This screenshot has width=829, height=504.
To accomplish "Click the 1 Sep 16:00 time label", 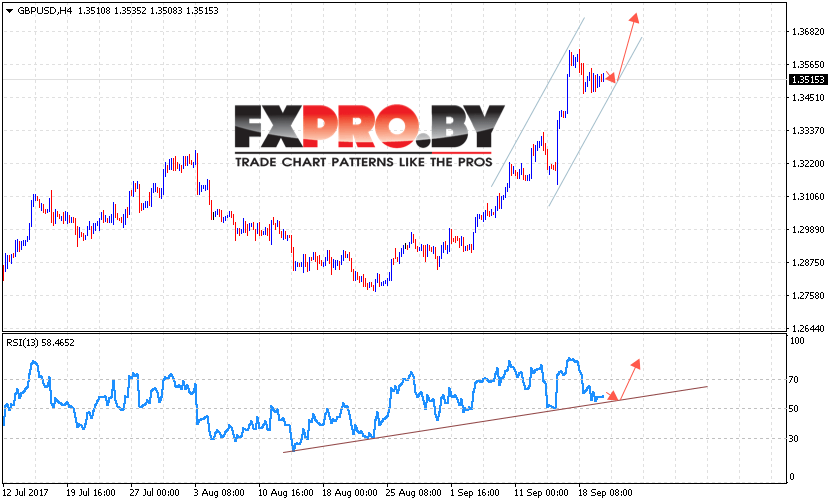I will pyautogui.click(x=475, y=492).
